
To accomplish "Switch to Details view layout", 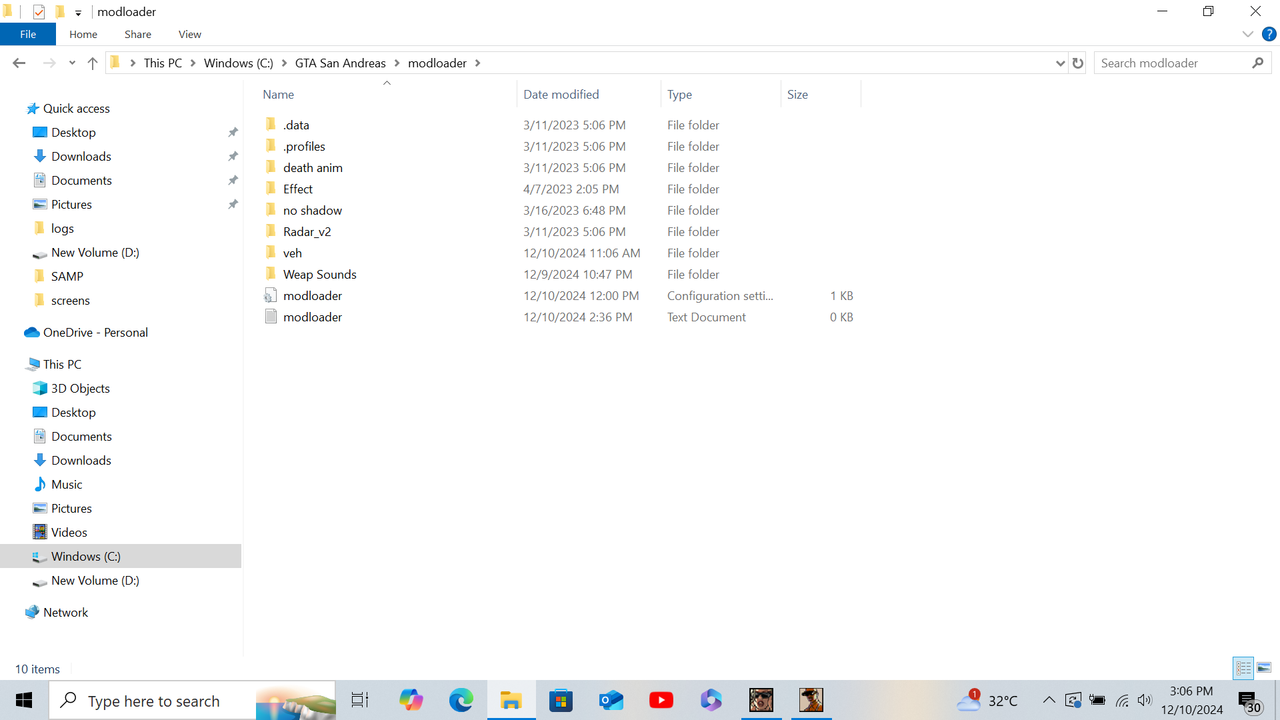I will point(1243,668).
